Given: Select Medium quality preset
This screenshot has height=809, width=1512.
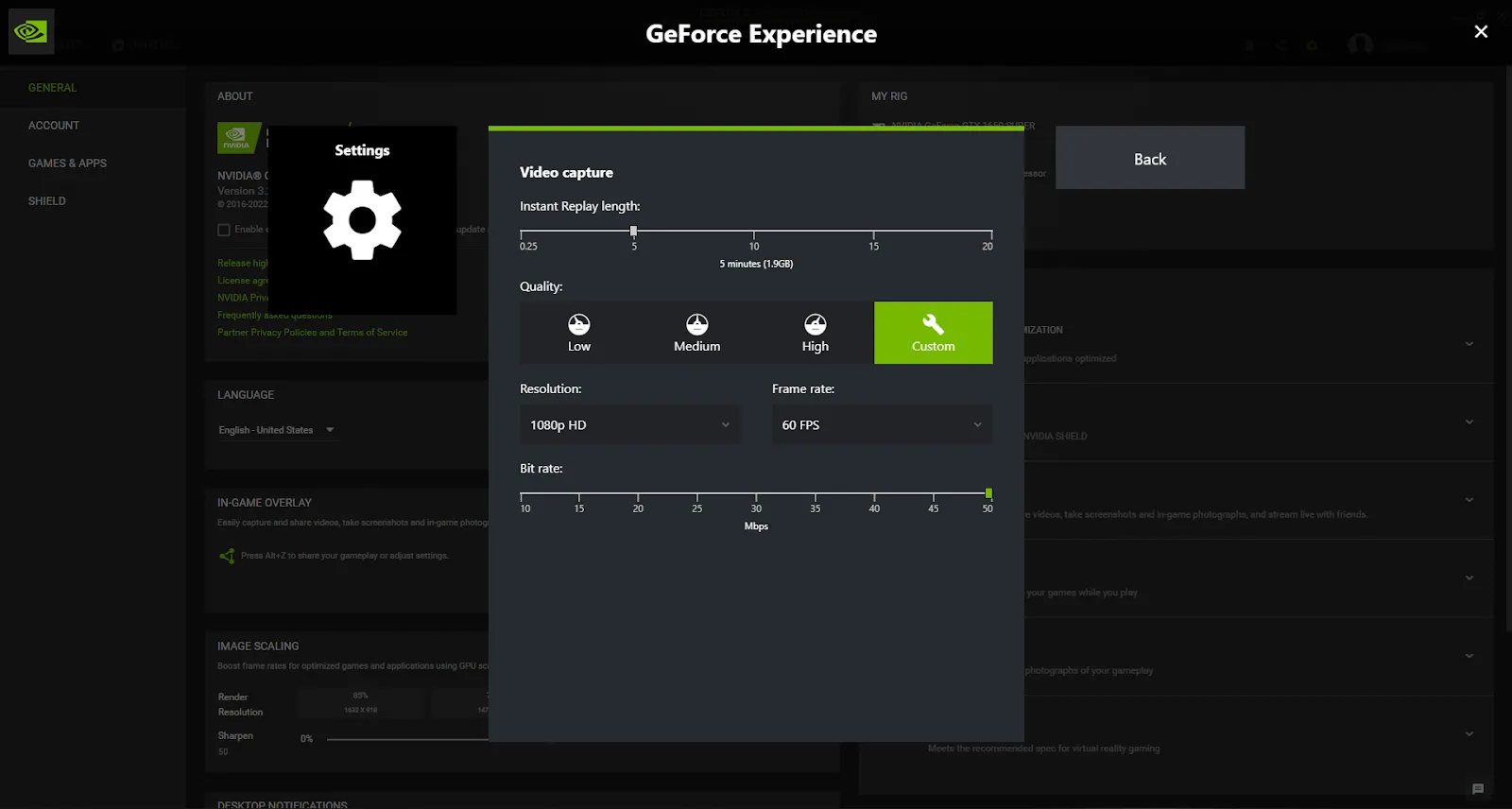Looking at the screenshot, I should pyautogui.click(x=697, y=333).
